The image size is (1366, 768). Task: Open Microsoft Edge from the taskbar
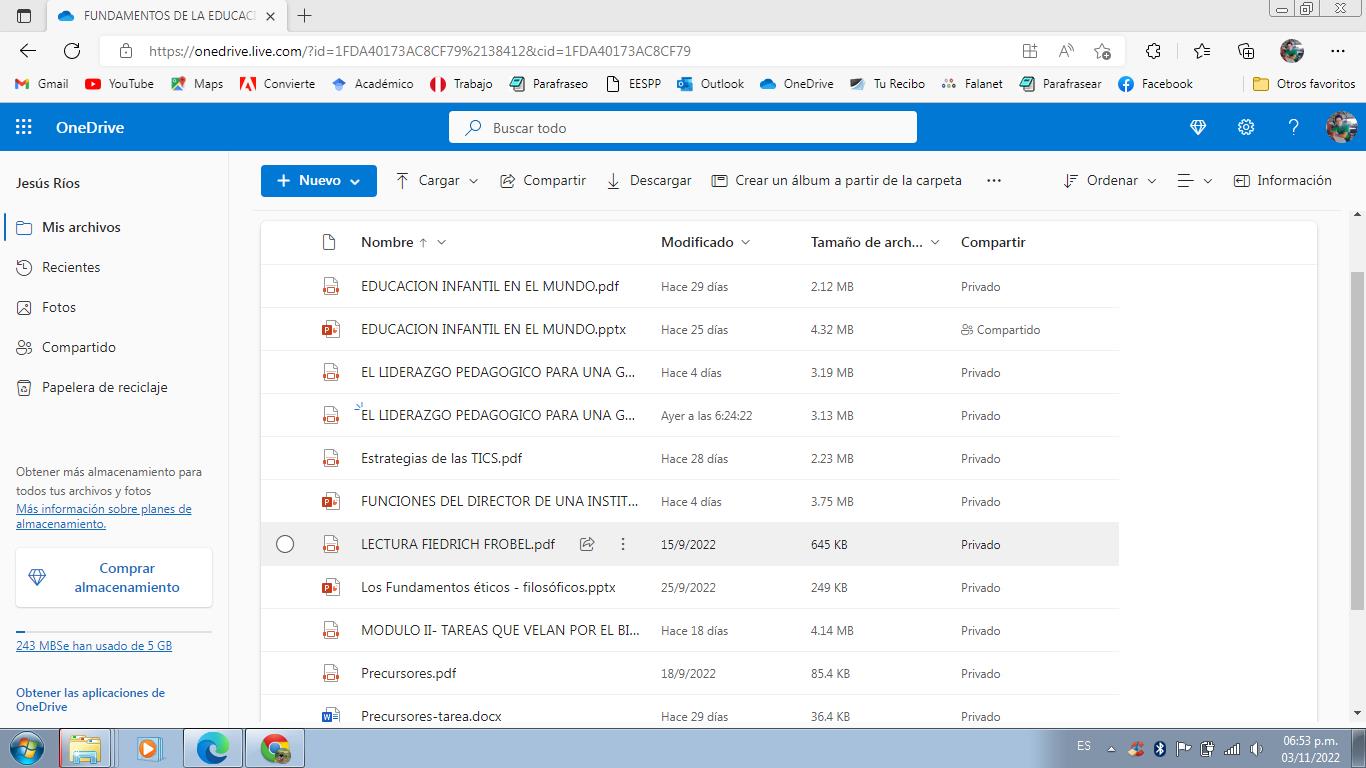point(212,748)
